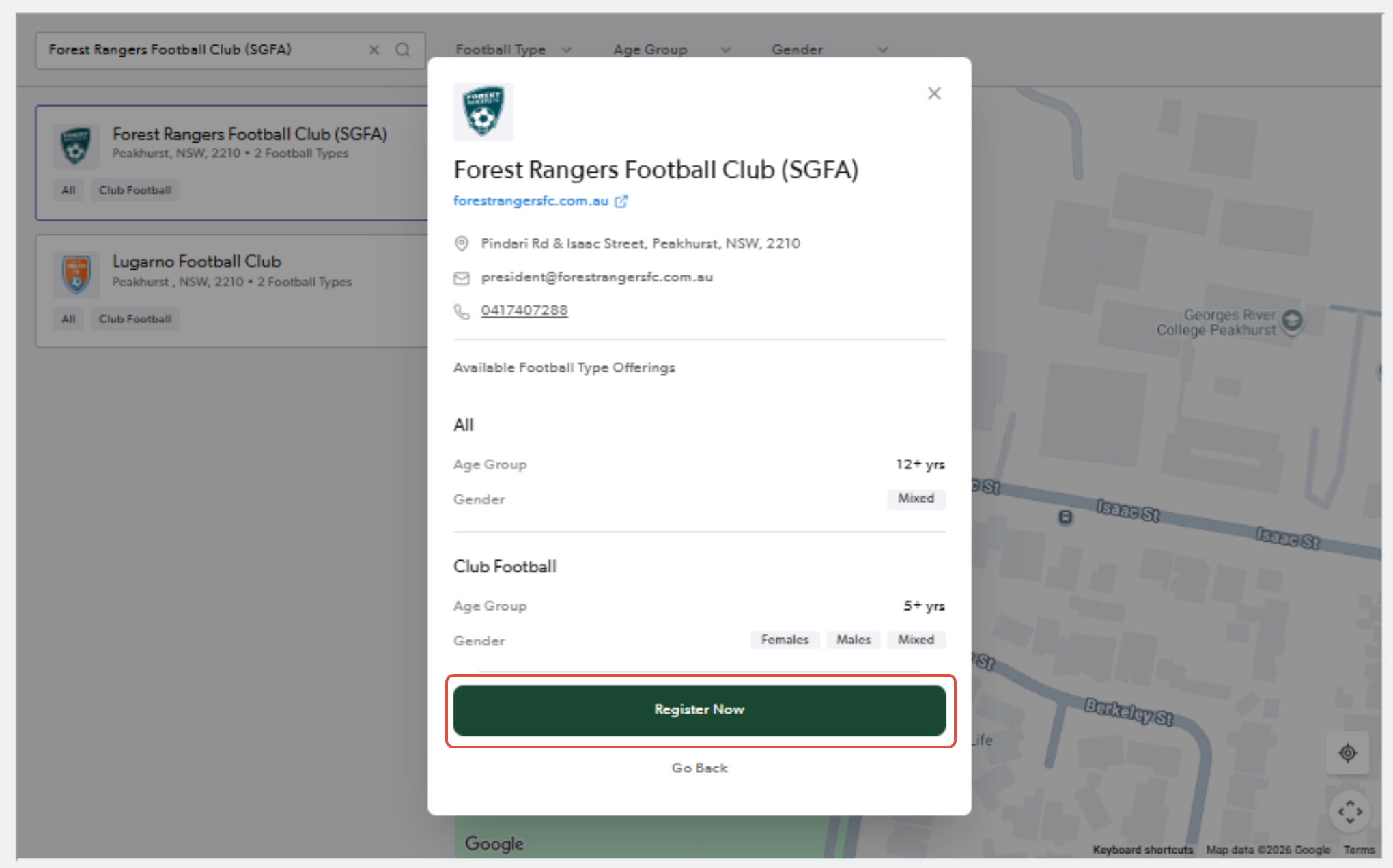The width and height of the screenshot is (1393, 868).
Task: Call phone number 0417407288
Action: 524,310
